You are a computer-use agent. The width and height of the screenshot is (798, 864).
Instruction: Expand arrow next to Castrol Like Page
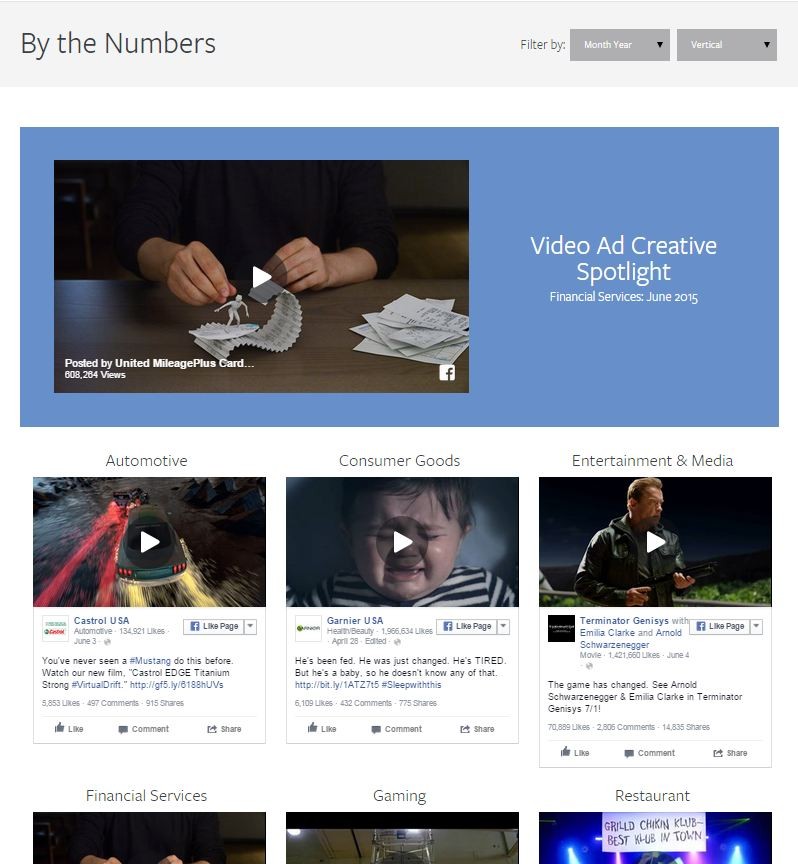[250, 626]
